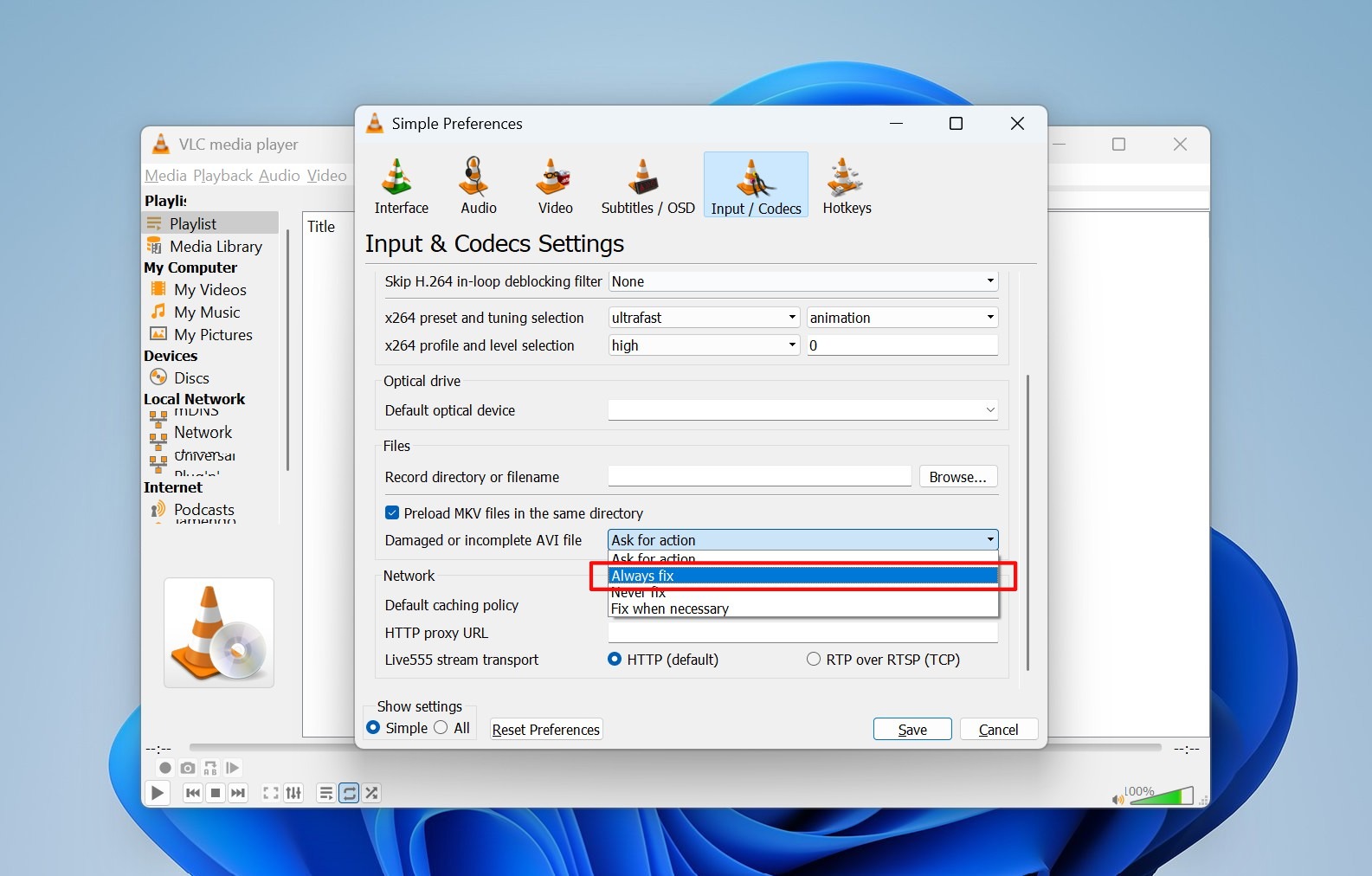The height and width of the screenshot is (876, 1372).
Task: Select the Input / Codecs preferences category
Action: click(756, 185)
